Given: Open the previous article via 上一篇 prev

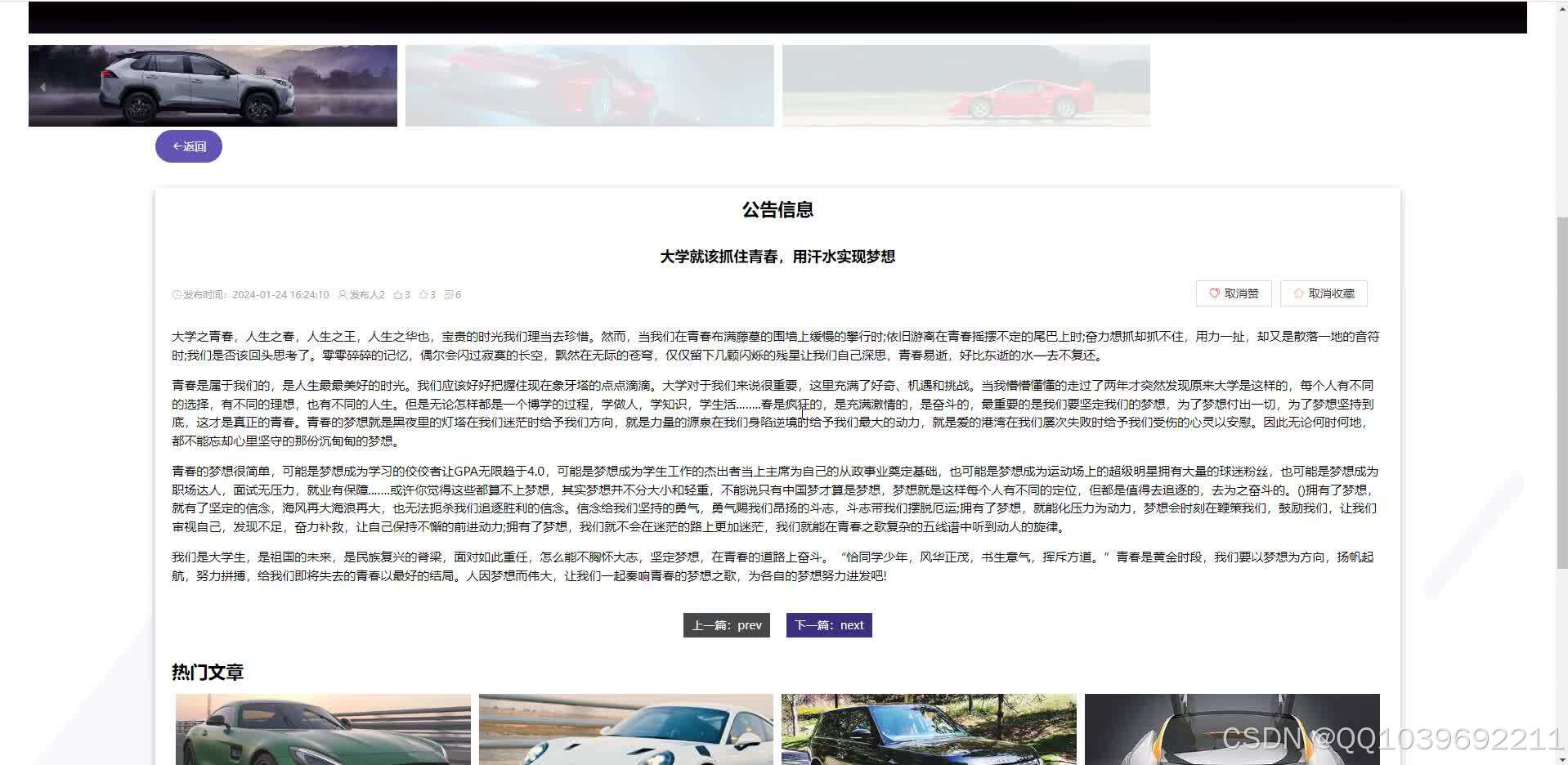Looking at the screenshot, I should click(726, 624).
